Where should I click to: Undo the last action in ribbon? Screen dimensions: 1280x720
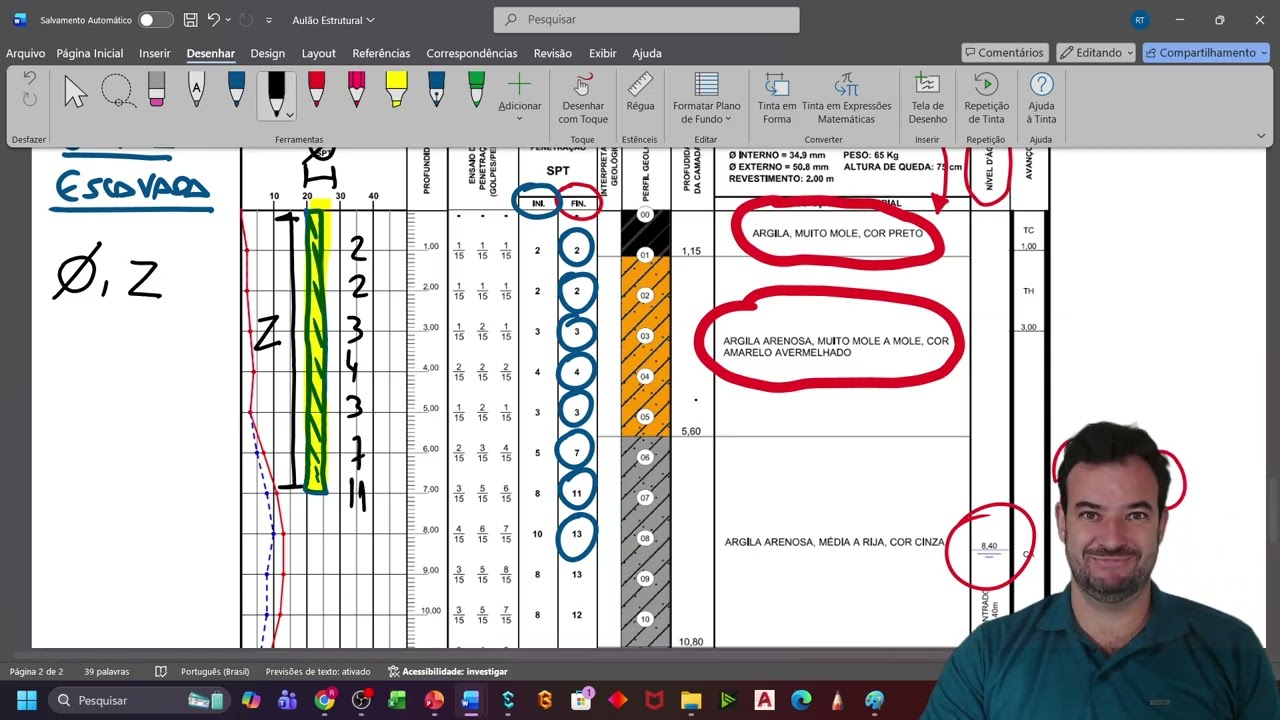click(29, 78)
